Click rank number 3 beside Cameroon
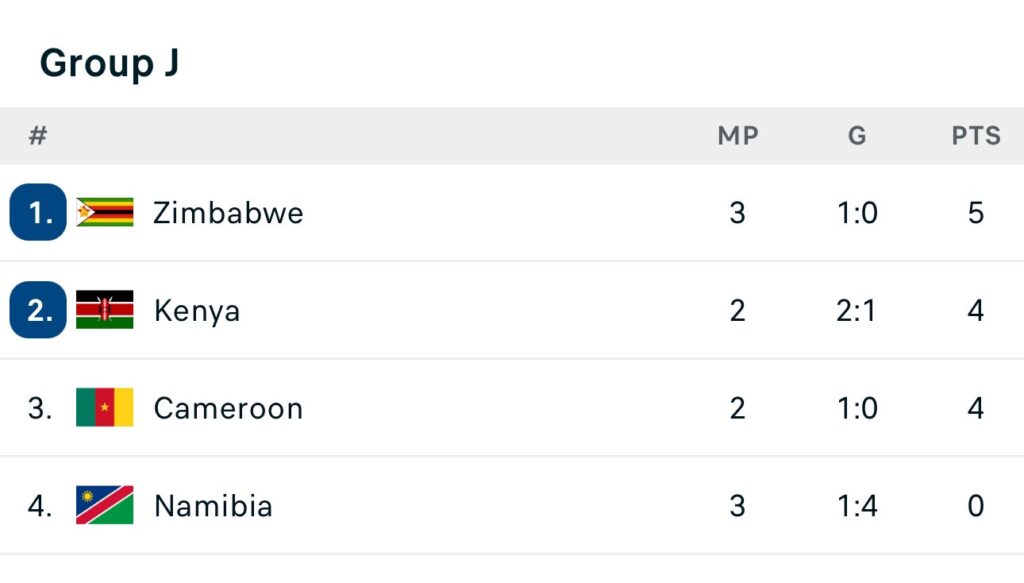Image resolution: width=1024 pixels, height=583 pixels. tap(39, 408)
